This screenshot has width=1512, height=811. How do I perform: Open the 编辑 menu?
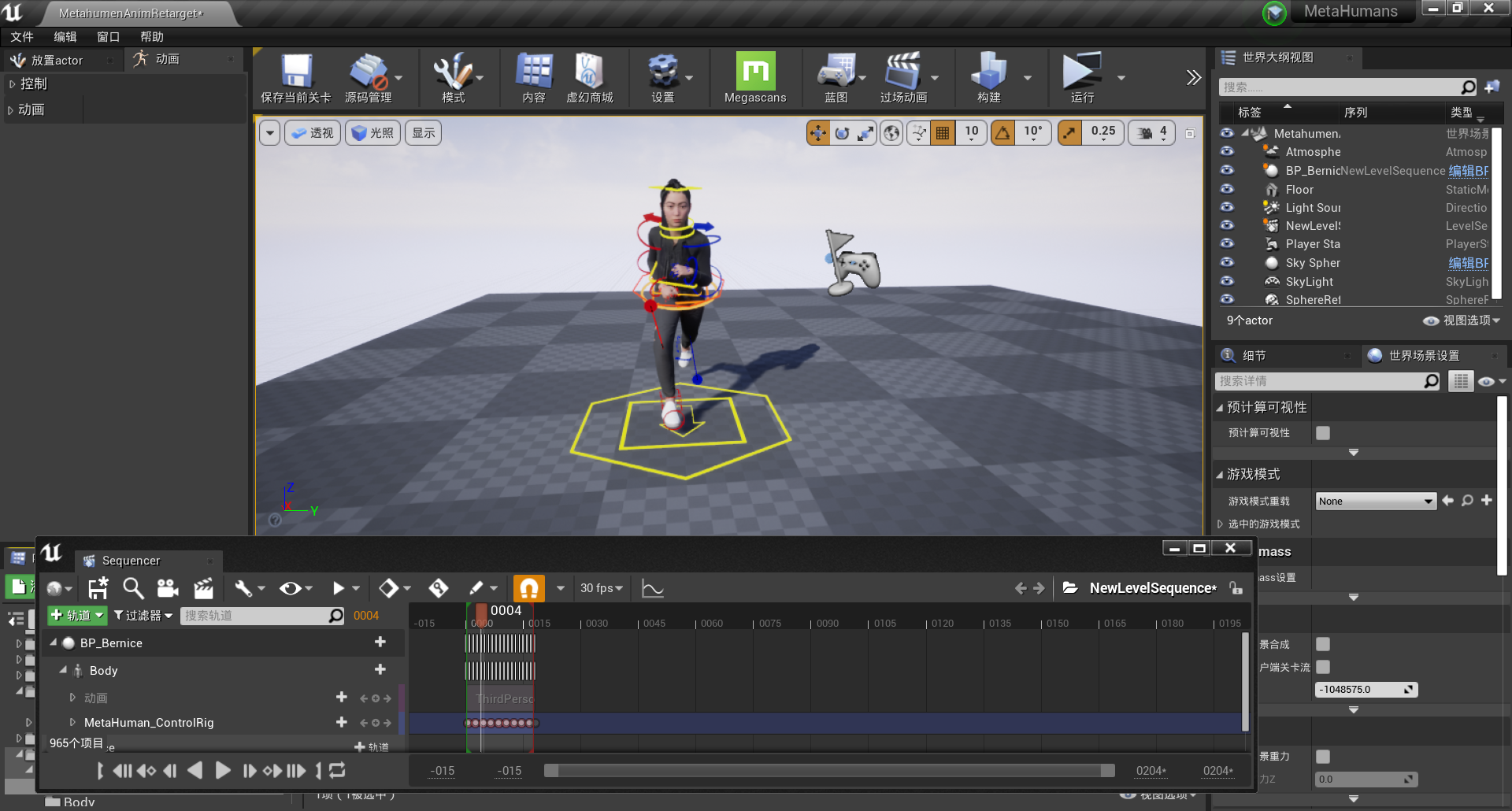click(65, 36)
